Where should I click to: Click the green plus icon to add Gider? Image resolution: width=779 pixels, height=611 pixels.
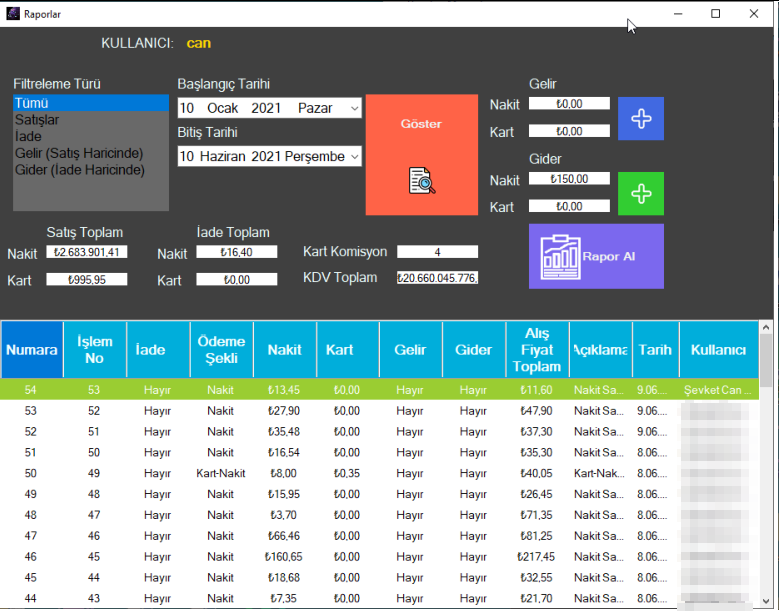(641, 193)
